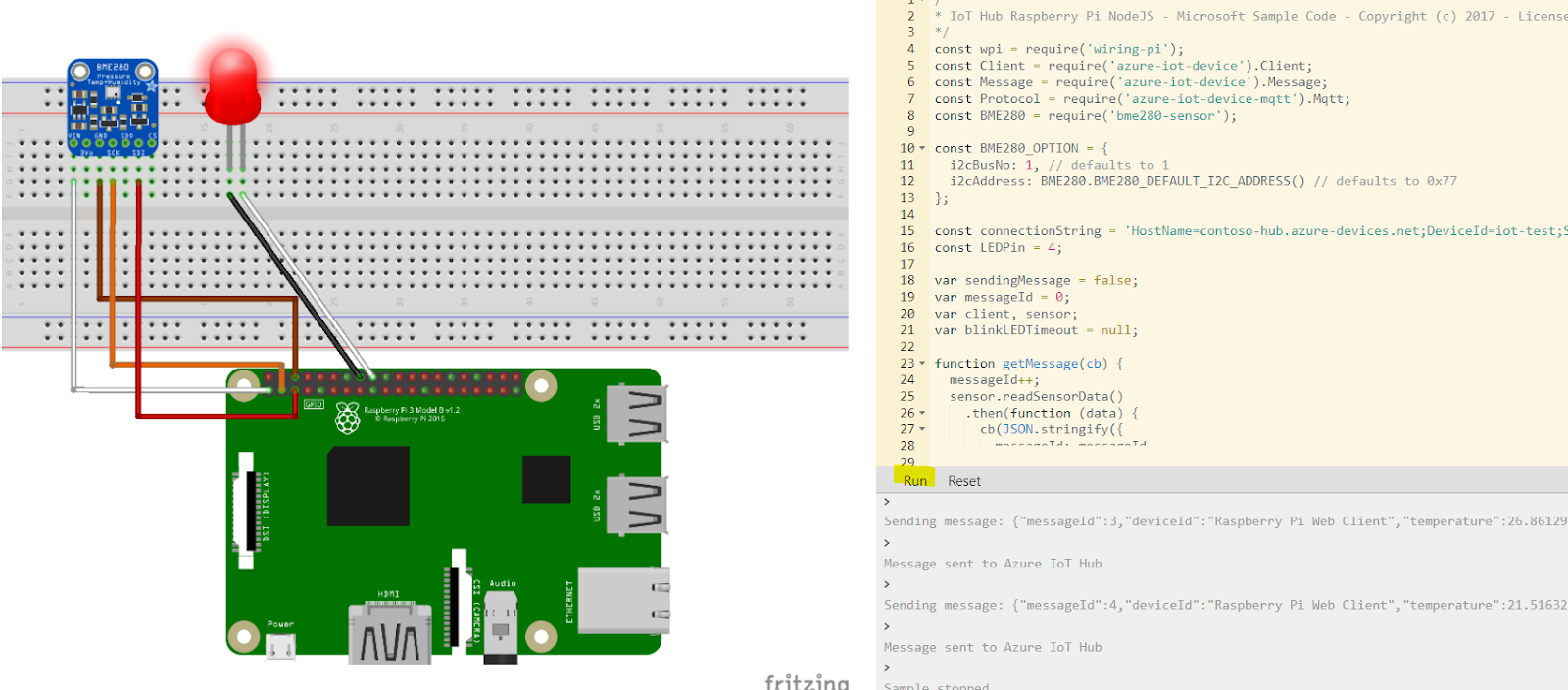1568x690 pixels.
Task: Click console output with messageId 3
Action: pyautogui.click(x=1225, y=521)
